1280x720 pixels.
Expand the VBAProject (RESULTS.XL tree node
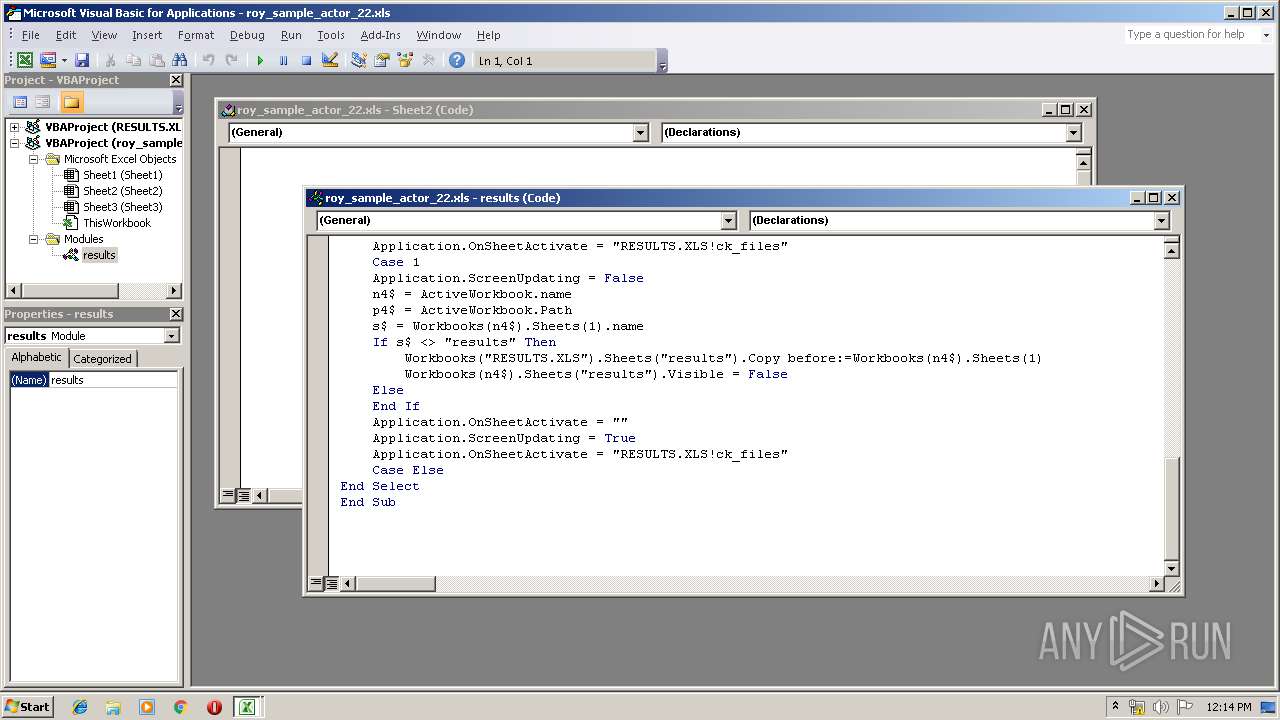click(x=15, y=127)
